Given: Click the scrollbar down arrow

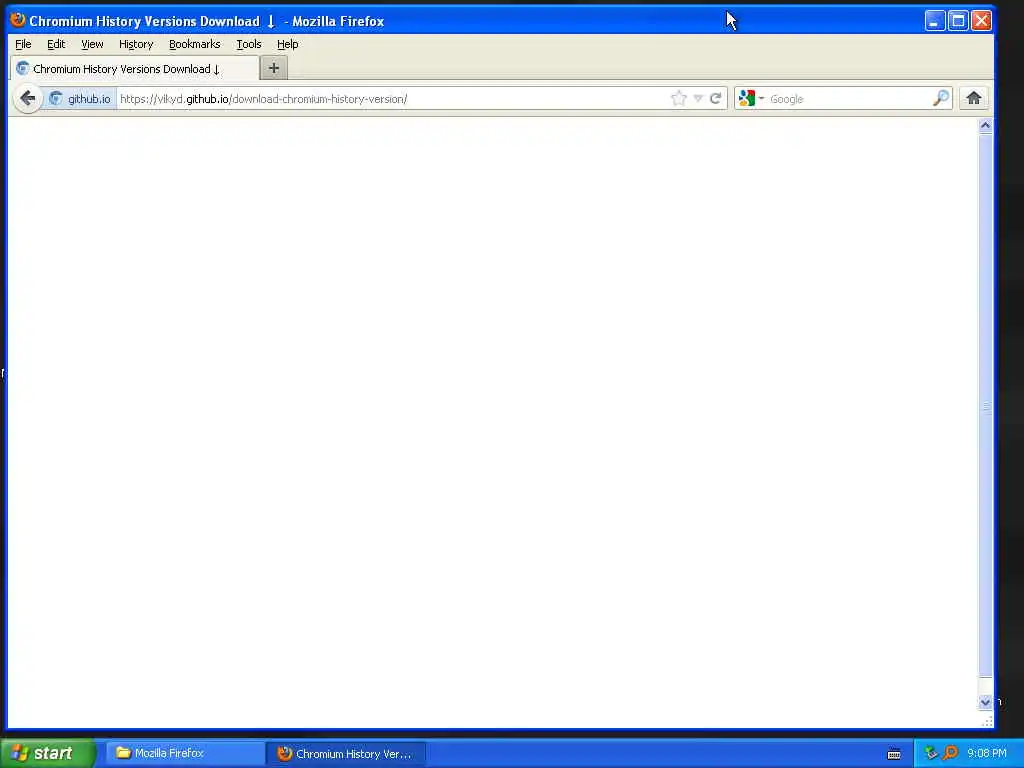Looking at the screenshot, I should coord(985,702).
